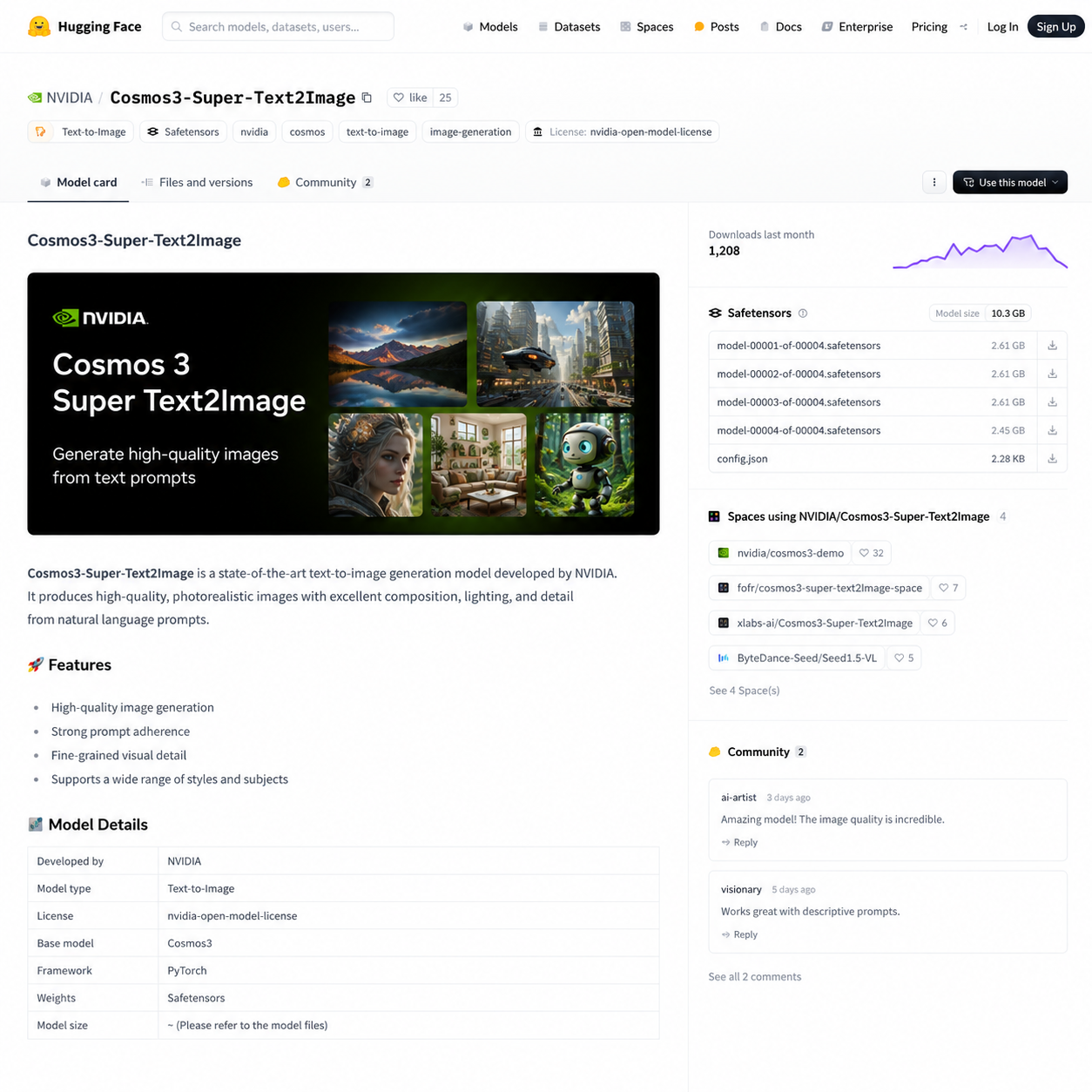Open the three-dot more options button
Screen dimensions: 1092x1092
(934, 182)
